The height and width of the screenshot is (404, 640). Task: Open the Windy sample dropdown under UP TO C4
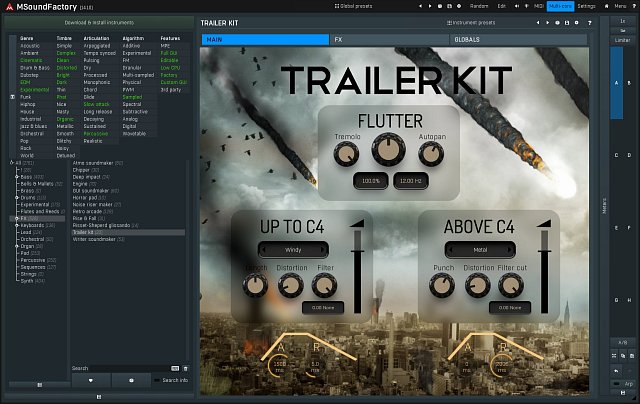[292, 249]
